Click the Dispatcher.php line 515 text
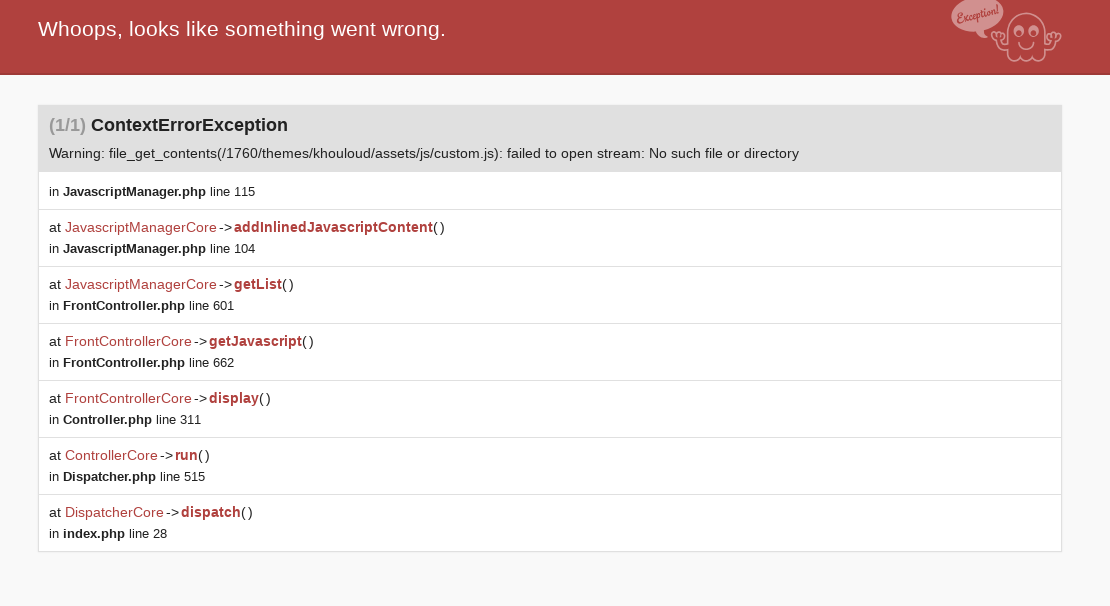Viewport: 1110px width, 606px height. (127, 476)
